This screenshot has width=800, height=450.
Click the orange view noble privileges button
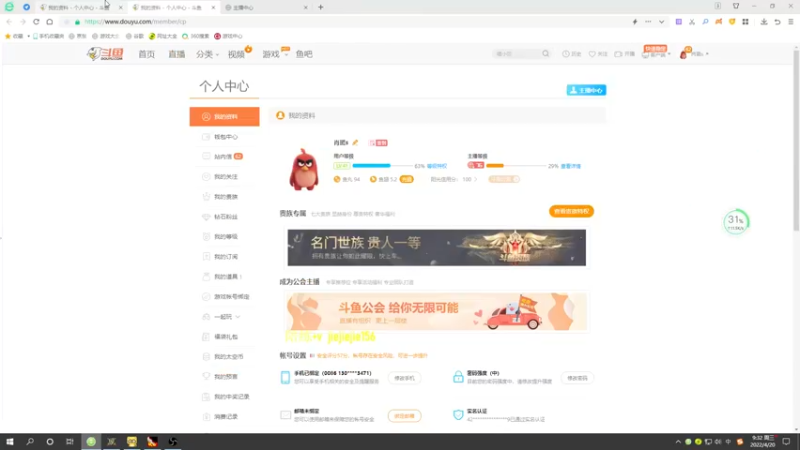[571, 211]
